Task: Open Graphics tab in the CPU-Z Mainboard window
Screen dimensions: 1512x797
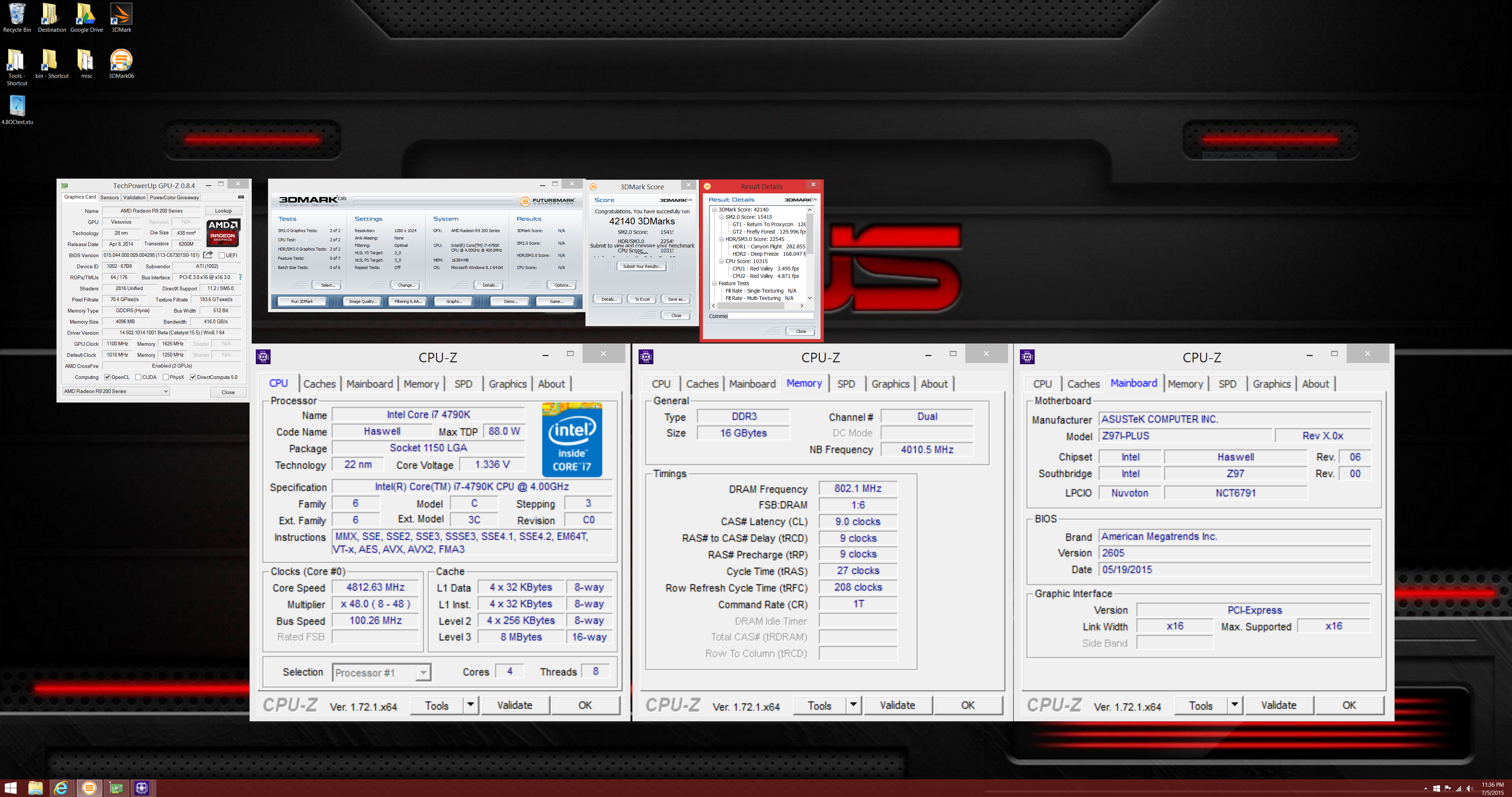Action: click(x=1271, y=384)
